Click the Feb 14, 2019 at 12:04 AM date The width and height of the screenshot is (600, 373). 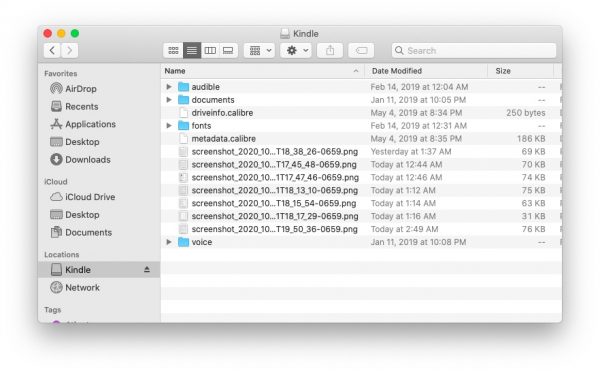419,87
